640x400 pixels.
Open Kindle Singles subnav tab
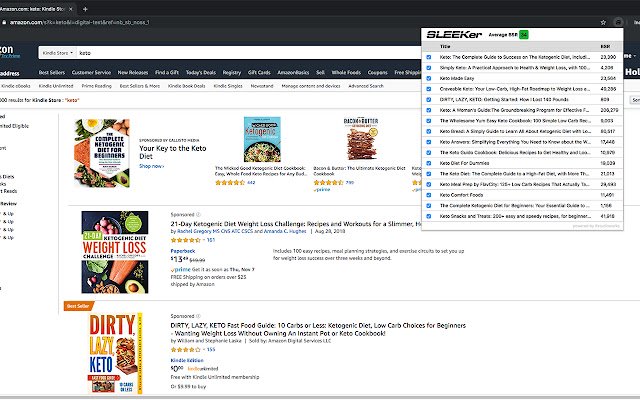[x=228, y=86]
